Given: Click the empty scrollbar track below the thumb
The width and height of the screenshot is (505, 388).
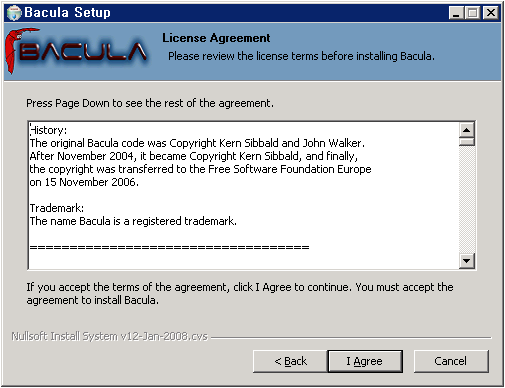Looking at the screenshot, I should (467, 200).
